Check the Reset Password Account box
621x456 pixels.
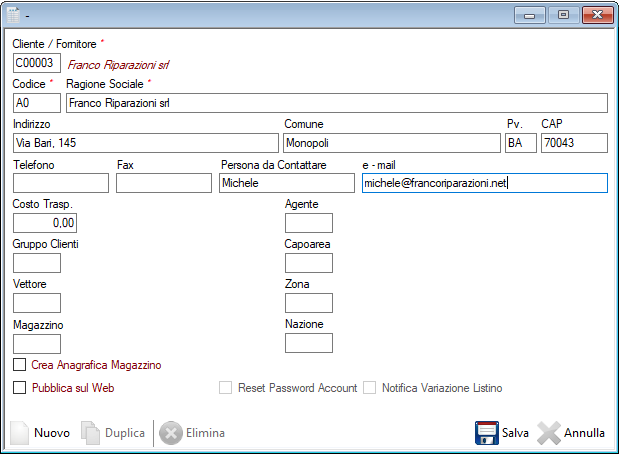click(x=226, y=388)
